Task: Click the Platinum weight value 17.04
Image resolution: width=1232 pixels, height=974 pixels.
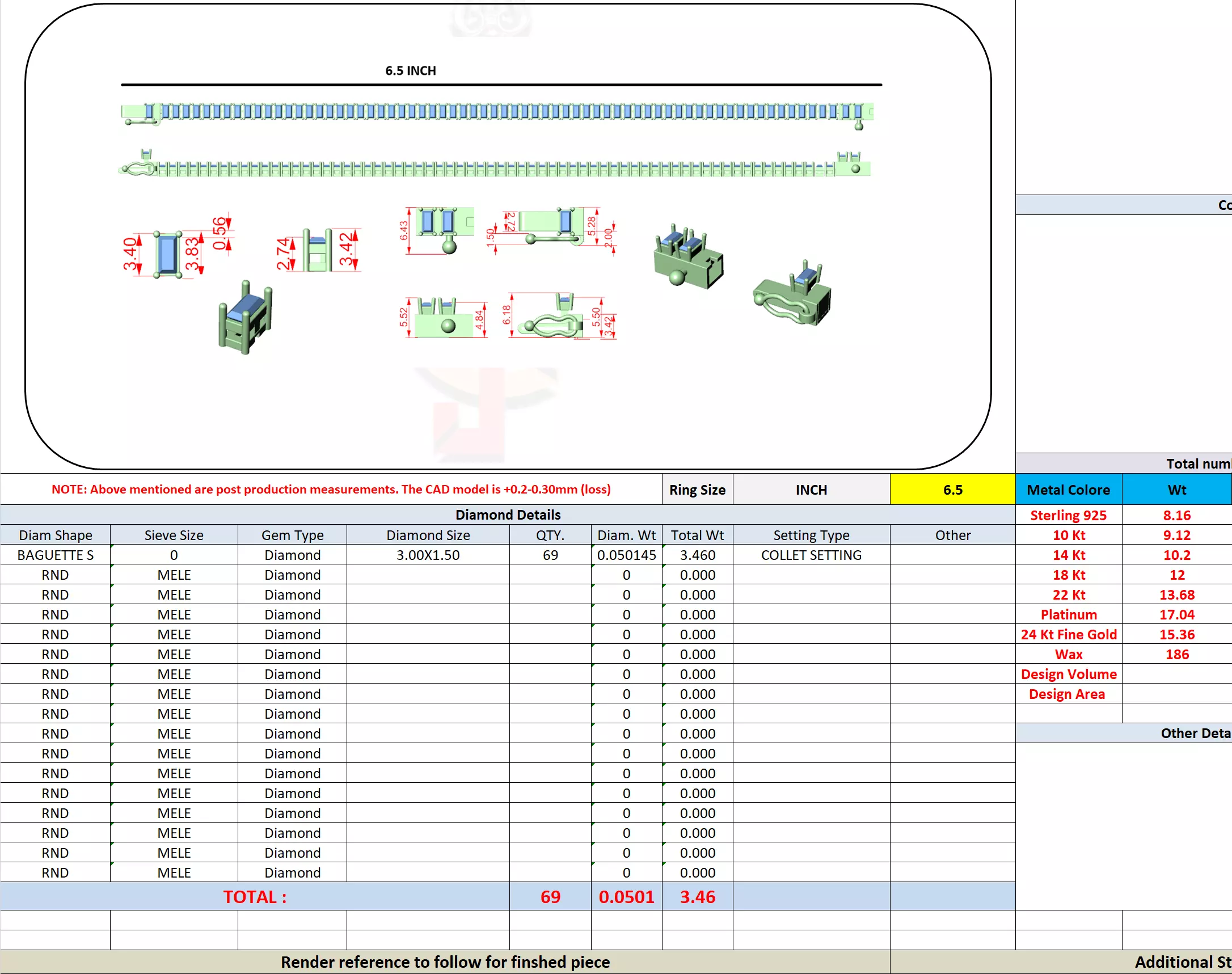Action: click(1176, 614)
